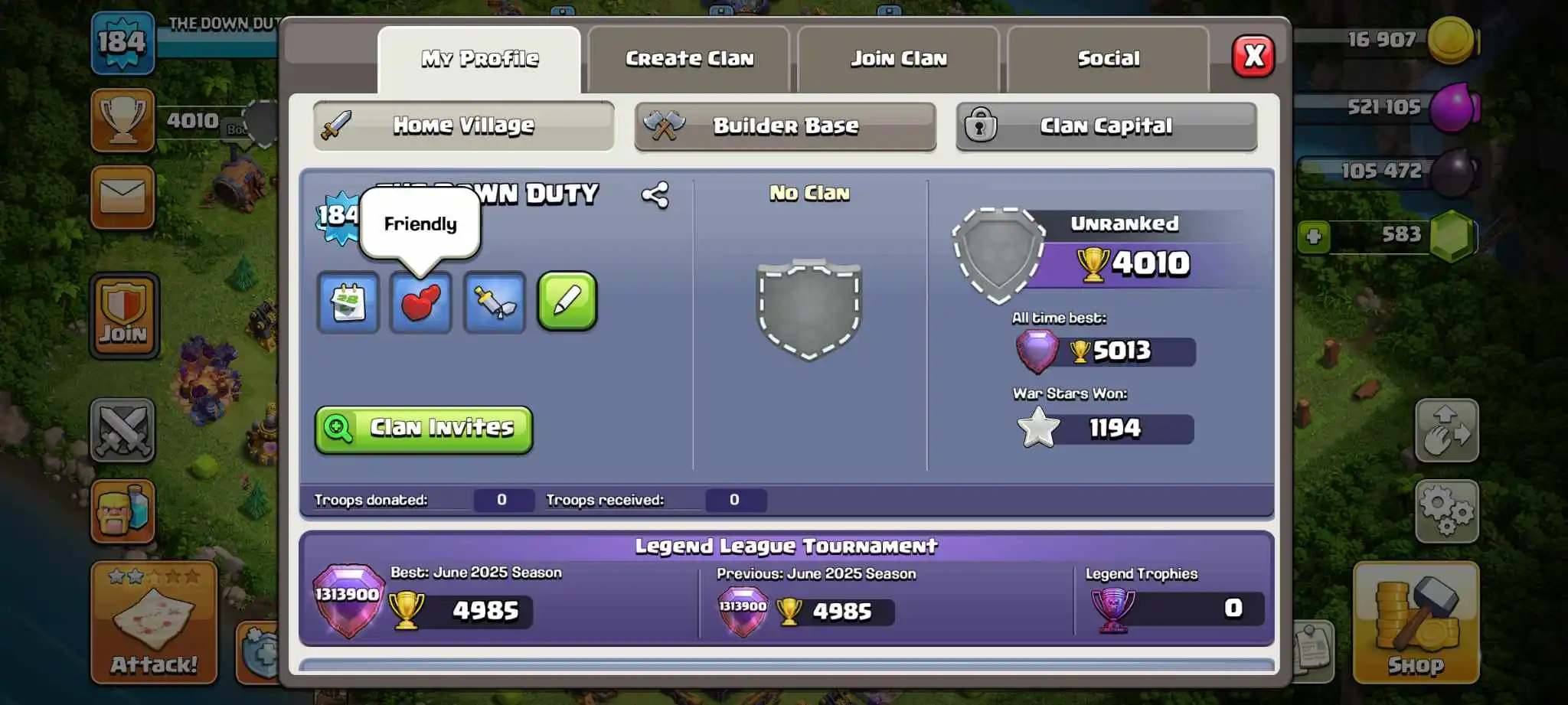The height and width of the screenshot is (705, 1568).
Task: Switch to Join Clan tab
Action: (899, 59)
